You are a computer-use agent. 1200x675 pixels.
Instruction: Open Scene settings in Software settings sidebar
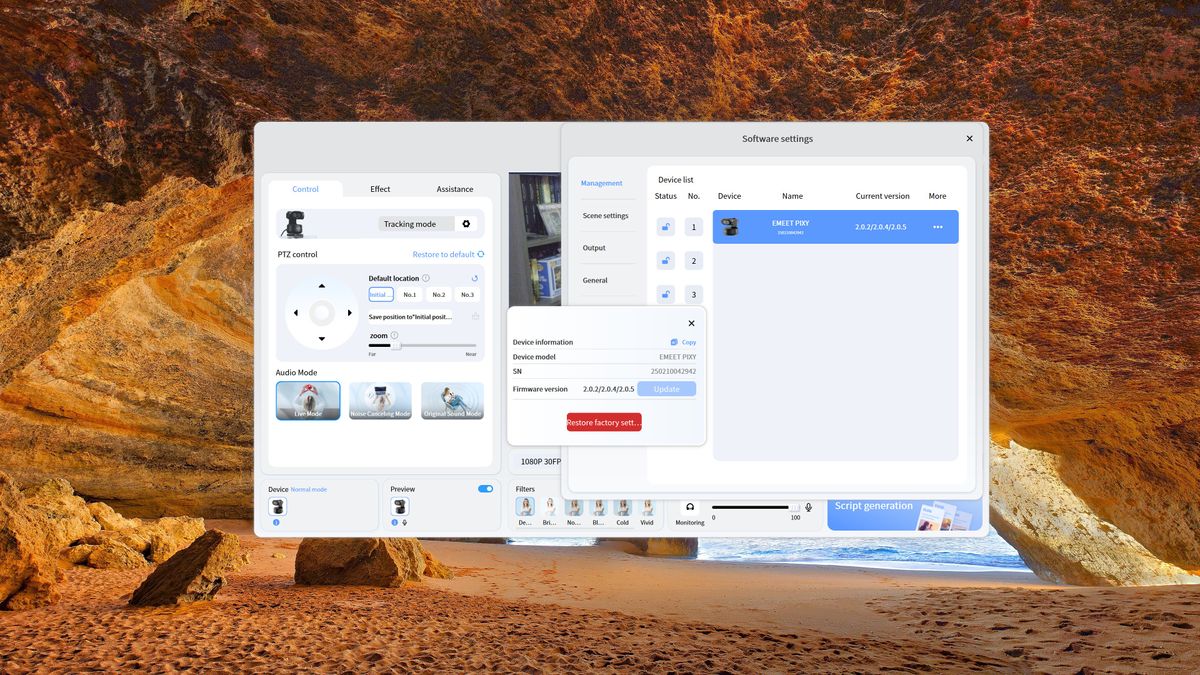click(x=607, y=215)
